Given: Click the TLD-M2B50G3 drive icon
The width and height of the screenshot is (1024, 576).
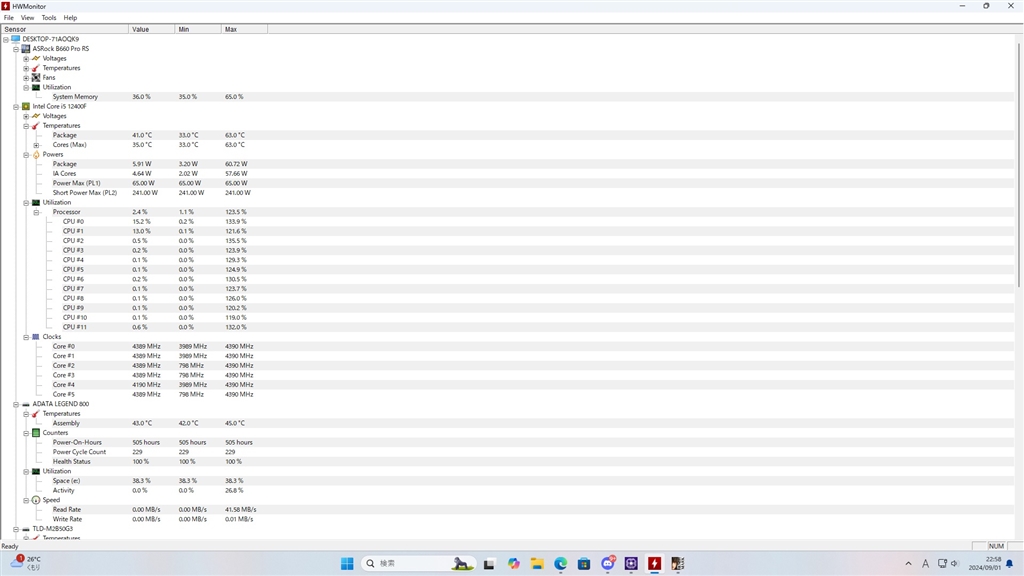Looking at the screenshot, I should 25,528.
